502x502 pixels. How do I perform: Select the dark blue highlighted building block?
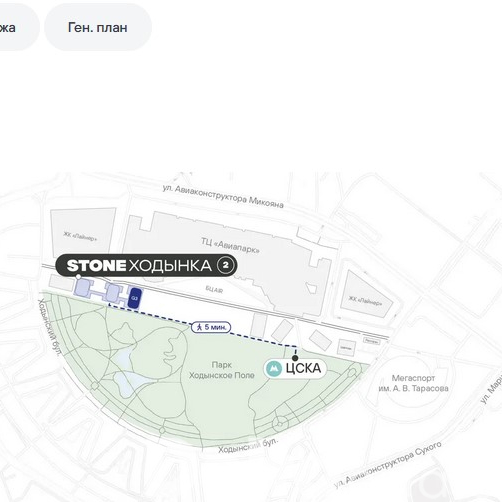[135, 298]
